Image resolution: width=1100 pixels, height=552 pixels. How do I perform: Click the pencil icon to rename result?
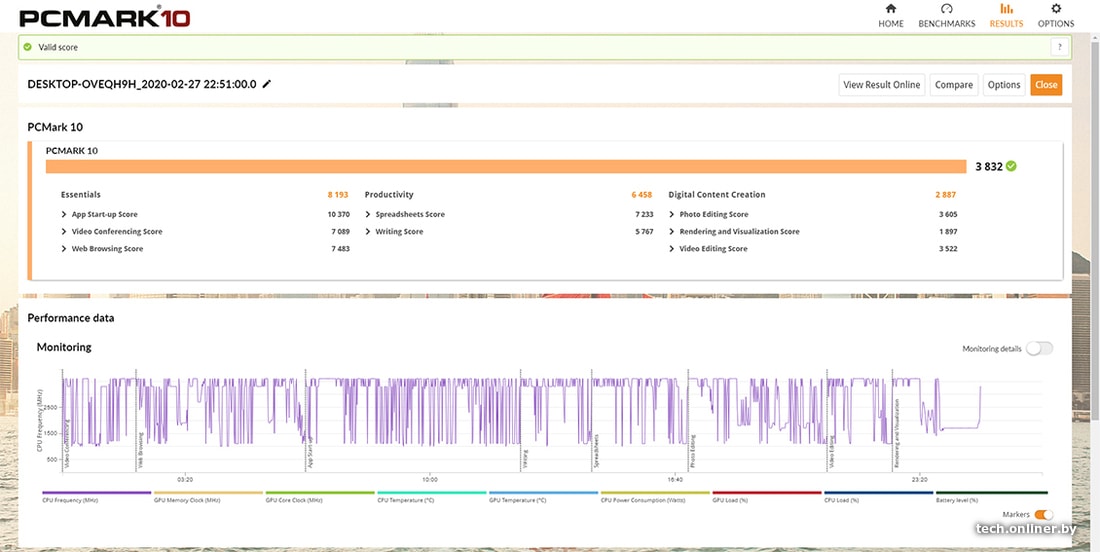click(267, 85)
